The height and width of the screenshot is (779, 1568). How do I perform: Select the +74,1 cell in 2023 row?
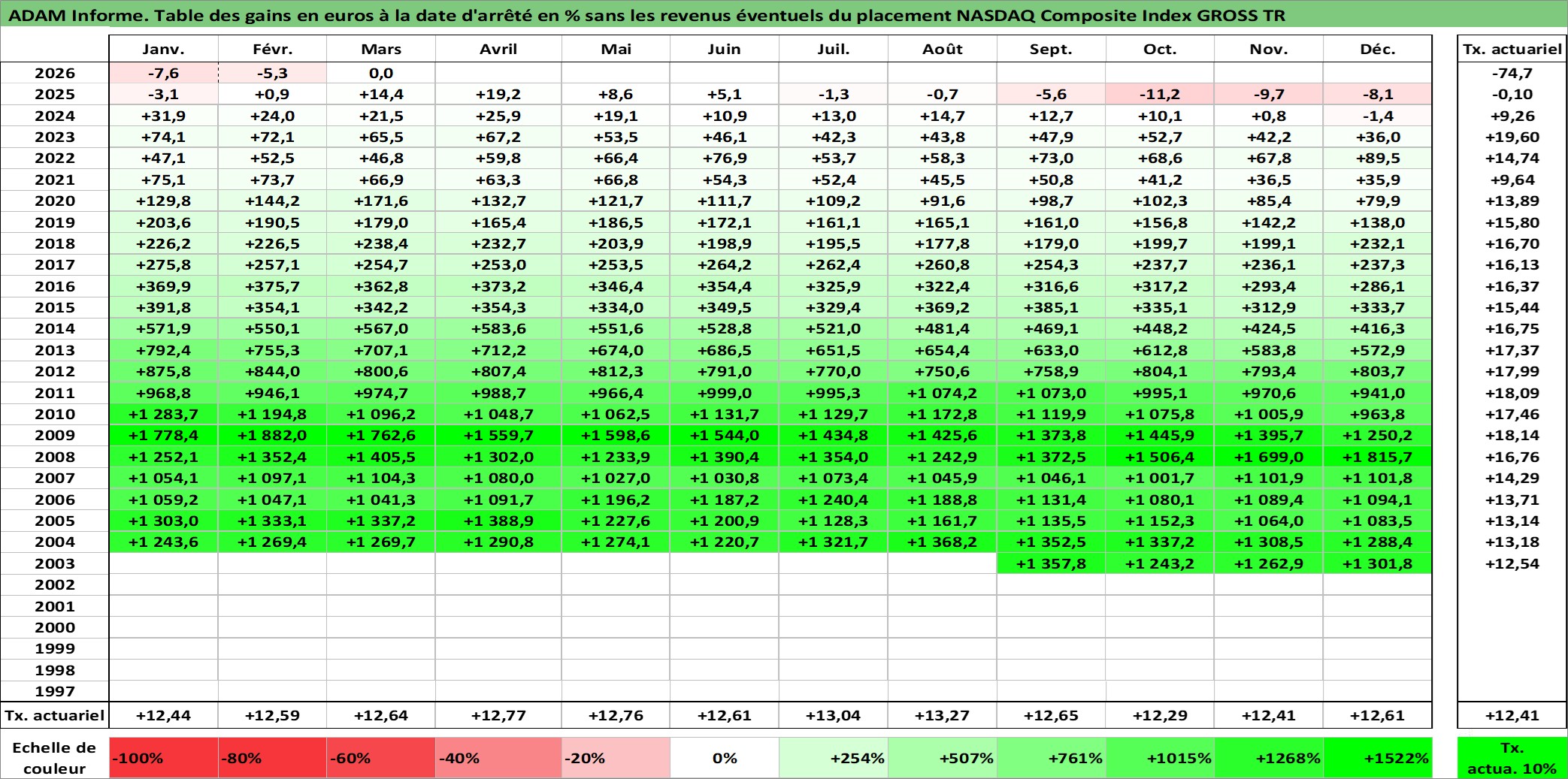click(164, 137)
